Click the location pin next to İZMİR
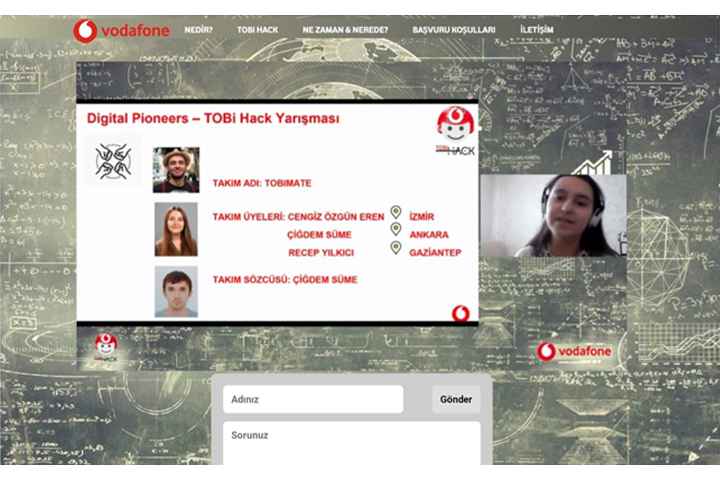720x480 pixels. 396,212
